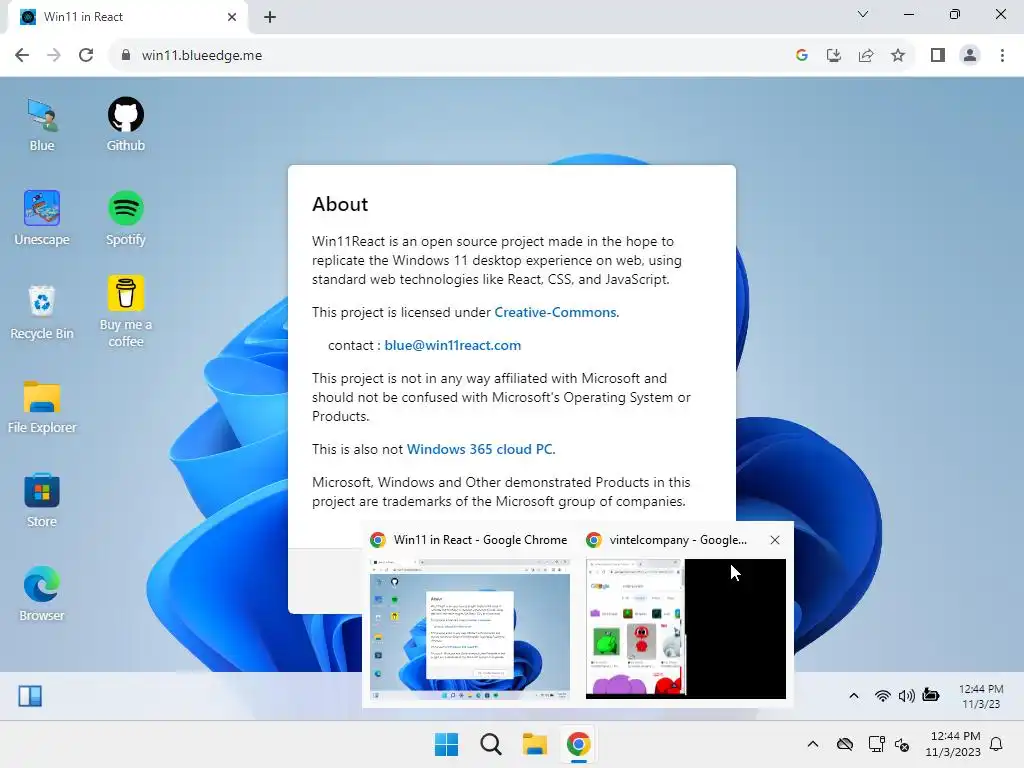Open a new Chrome tab
The width and height of the screenshot is (1024, 768).
pos(270,17)
